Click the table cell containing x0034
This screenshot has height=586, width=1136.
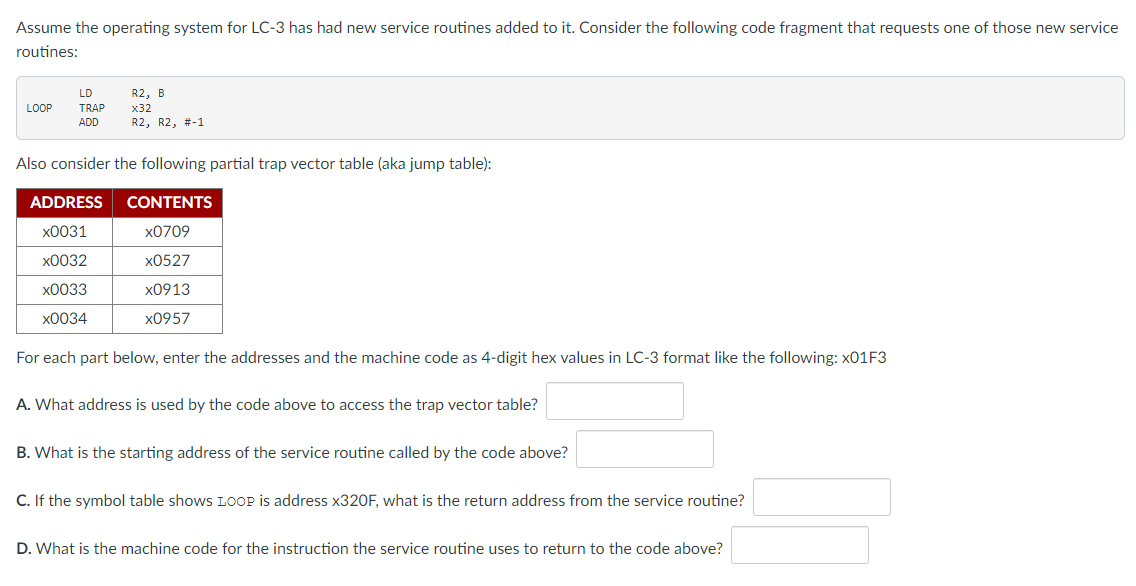pyautogui.click(x=64, y=318)
